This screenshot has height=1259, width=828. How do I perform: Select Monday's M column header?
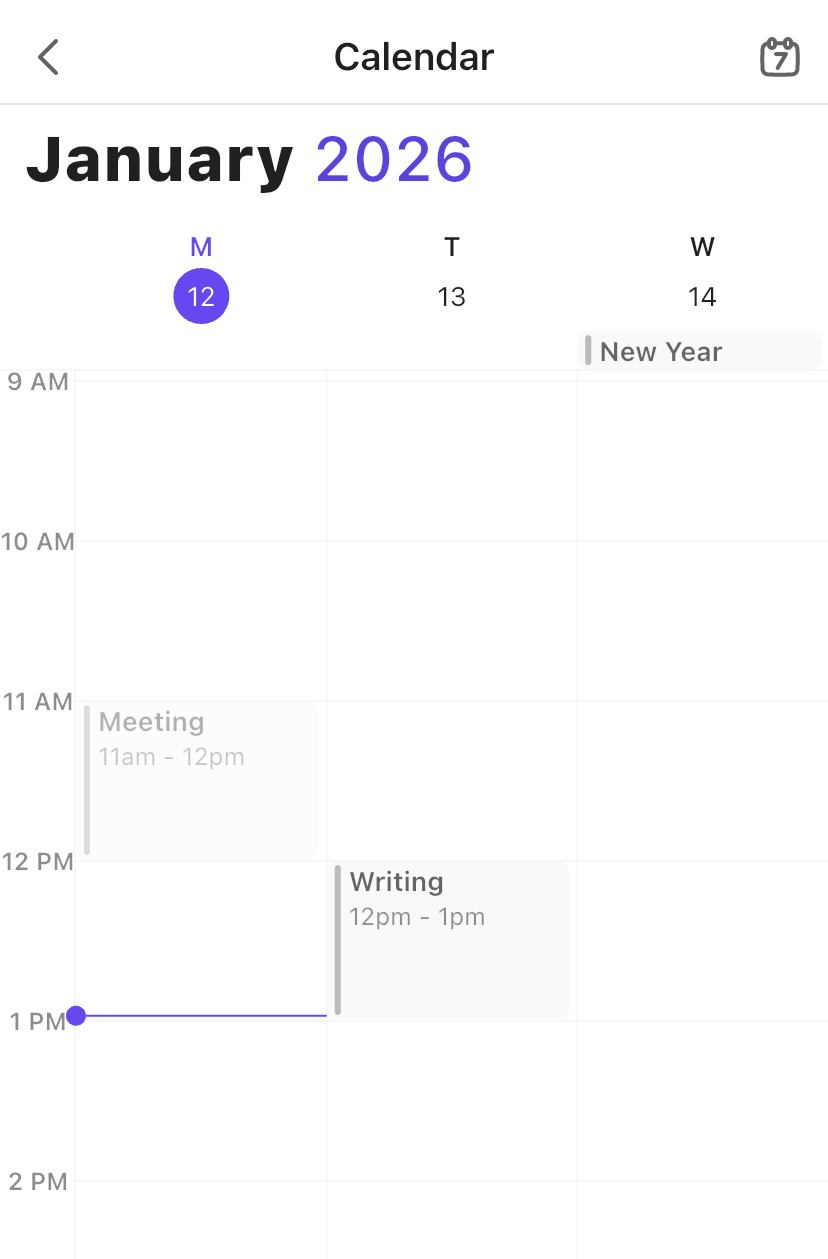(201, 247)
